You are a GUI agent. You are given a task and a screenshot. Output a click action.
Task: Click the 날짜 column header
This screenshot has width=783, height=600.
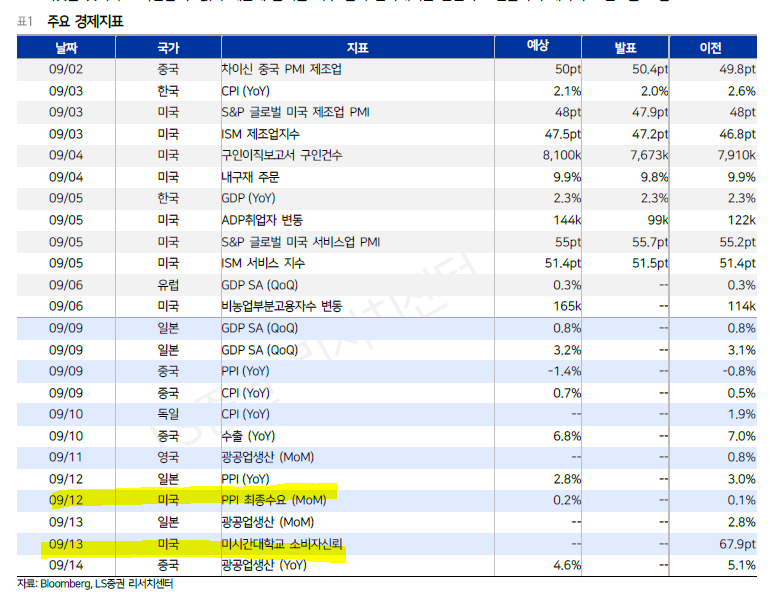point(65,47)
